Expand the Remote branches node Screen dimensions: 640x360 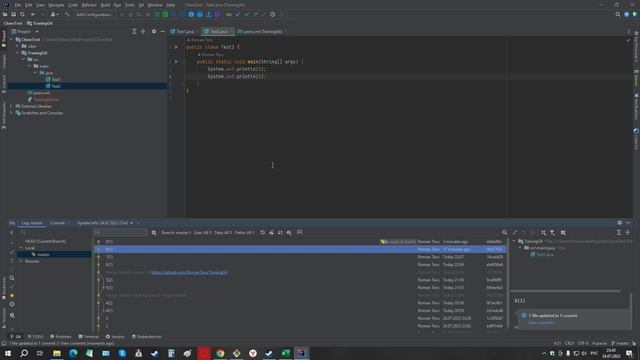tap(21, 261)
